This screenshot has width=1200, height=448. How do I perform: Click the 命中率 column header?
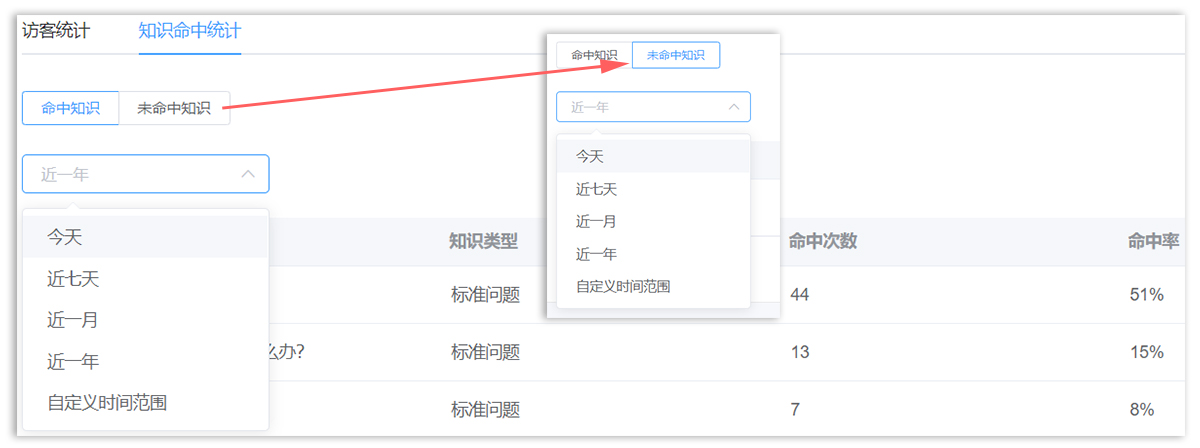coord(1153,241)
